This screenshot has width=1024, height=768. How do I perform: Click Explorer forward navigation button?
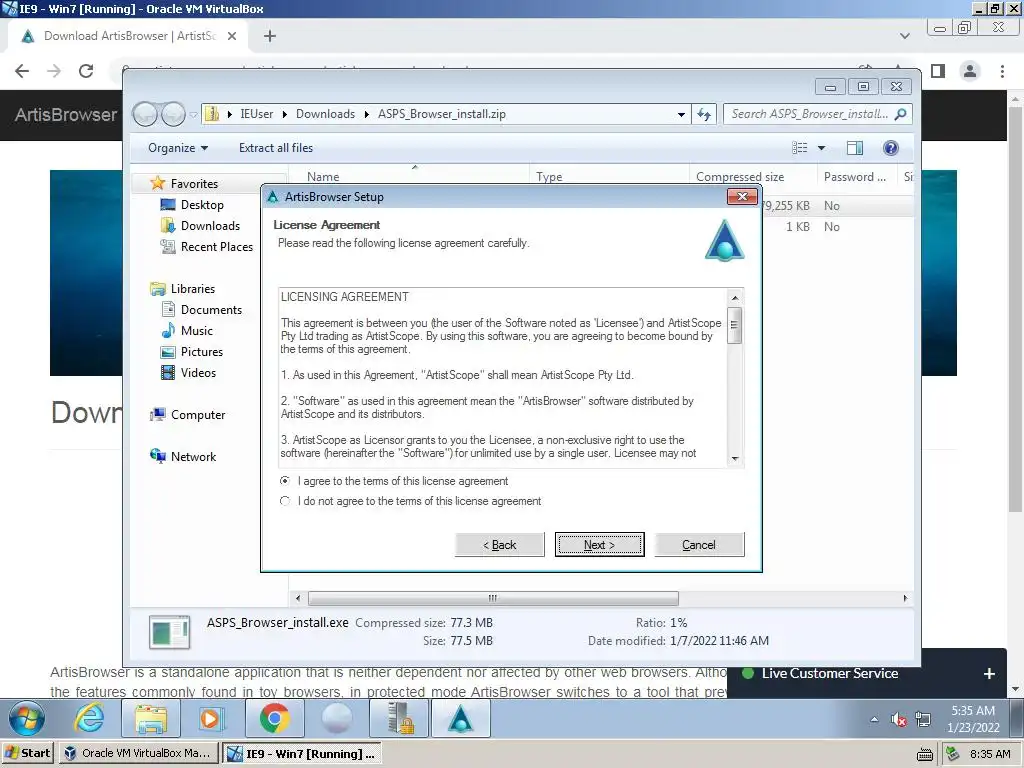[172, 114]
